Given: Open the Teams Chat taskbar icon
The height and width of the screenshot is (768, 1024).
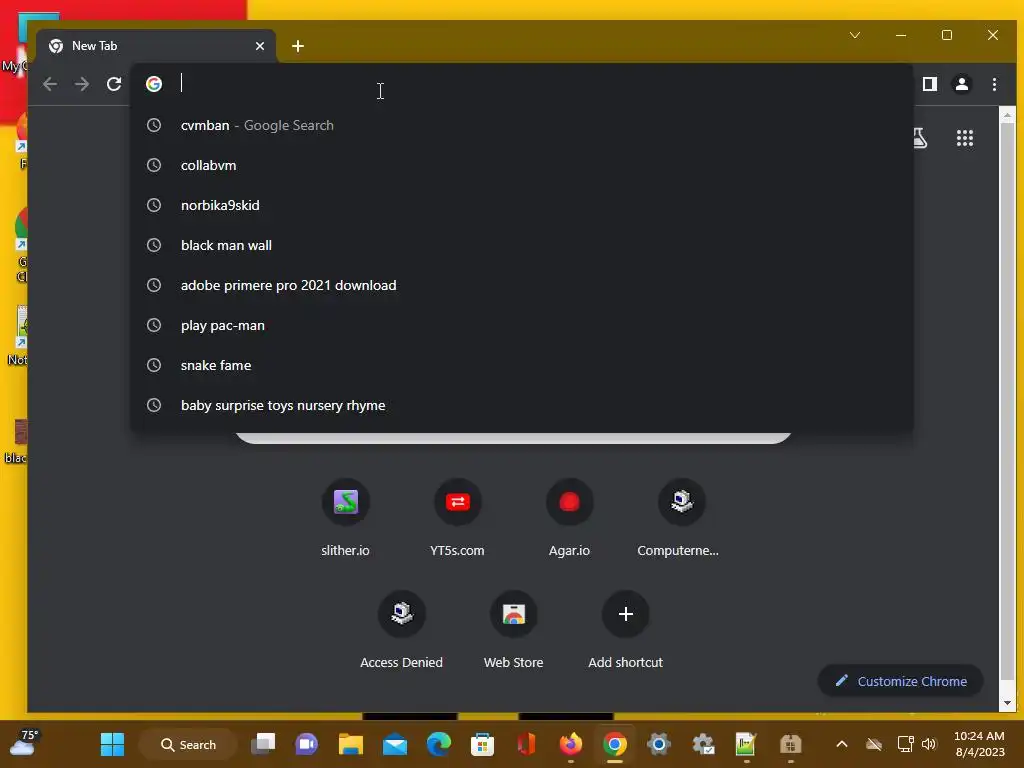Looking at the screenshot, I should tap(306, 744).
